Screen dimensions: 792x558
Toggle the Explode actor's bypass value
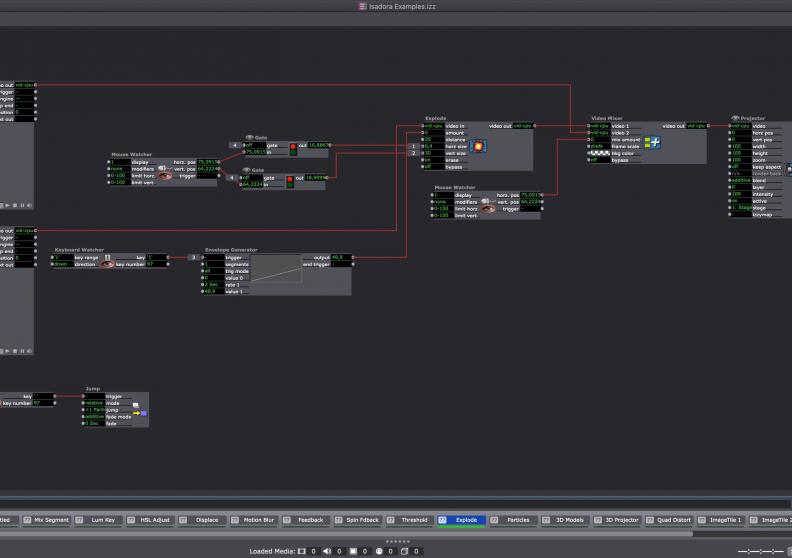pyautogui.click(x=433, y=167)
